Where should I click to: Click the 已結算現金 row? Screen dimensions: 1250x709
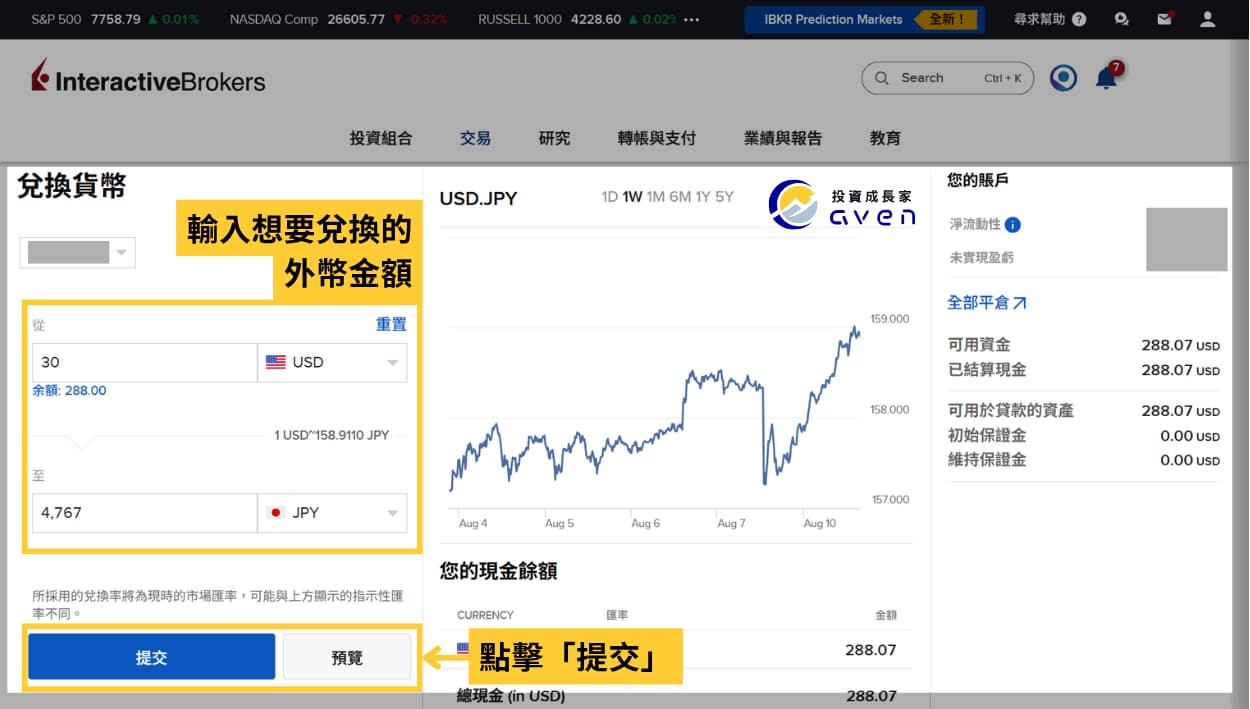point(1084,369)
